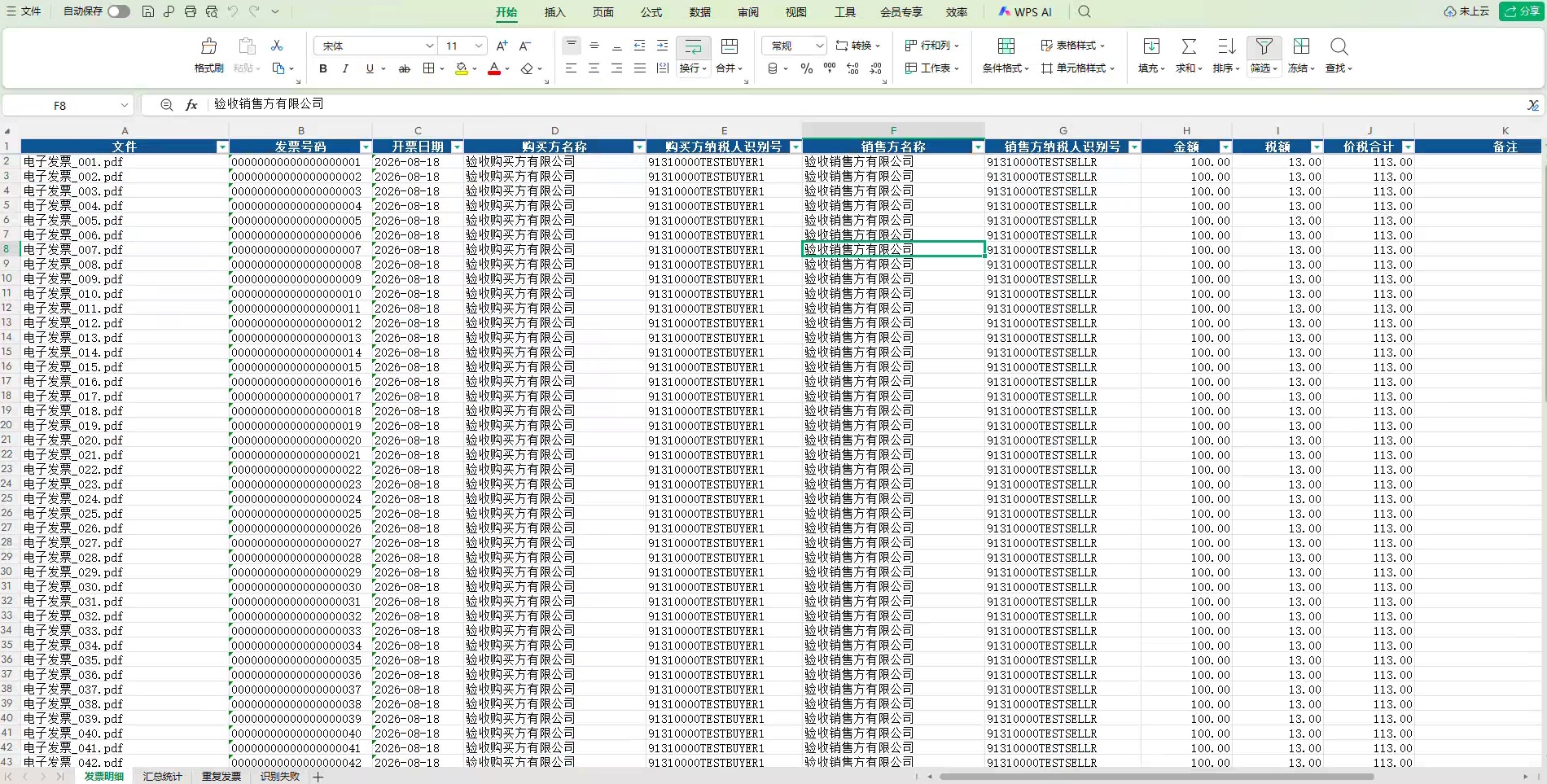Expand the name box F8 dropdown
This screenshot has height=784, width=1547.
[124, 105]
